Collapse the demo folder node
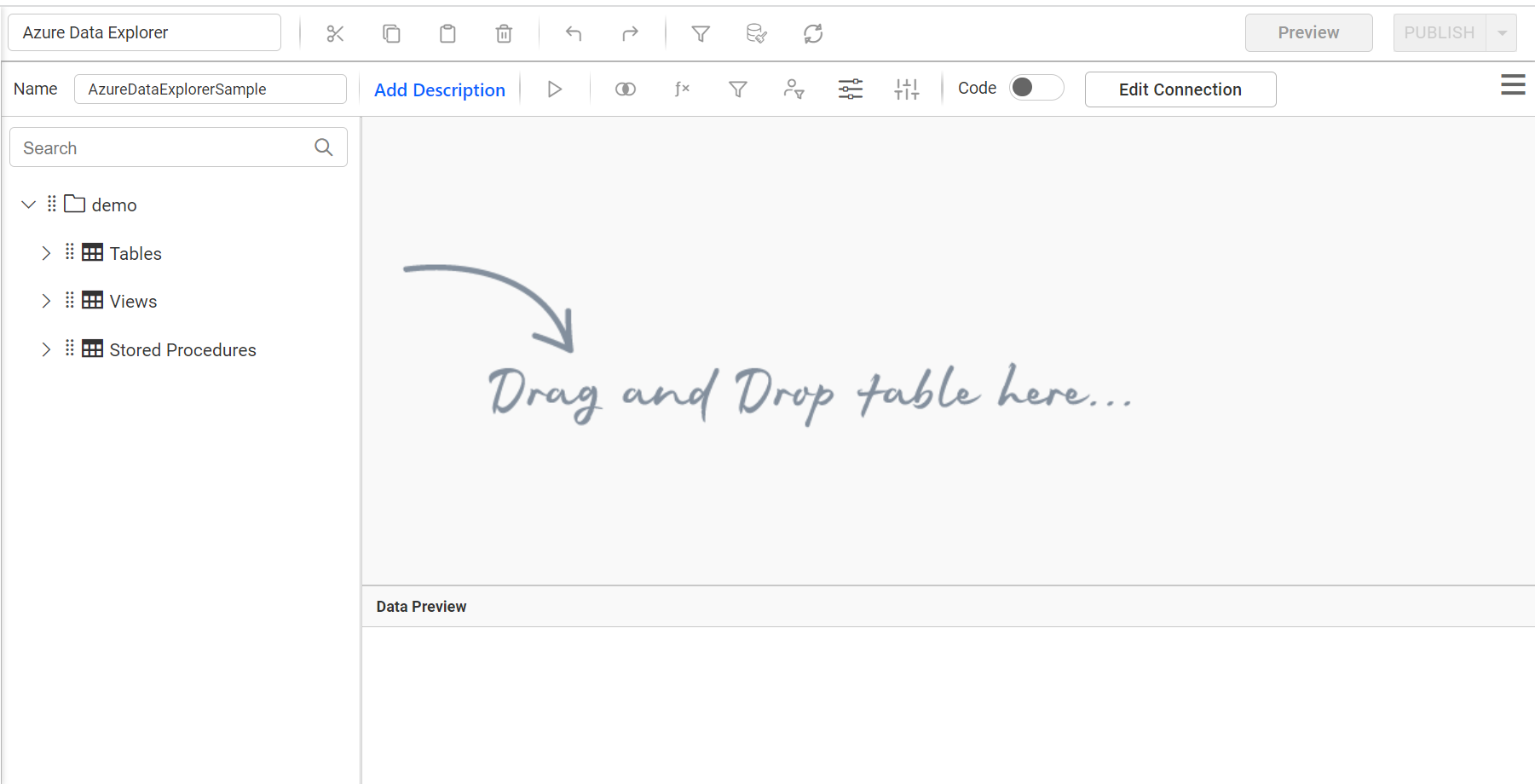Screen dimensions: 1535x784 [28, 205]
